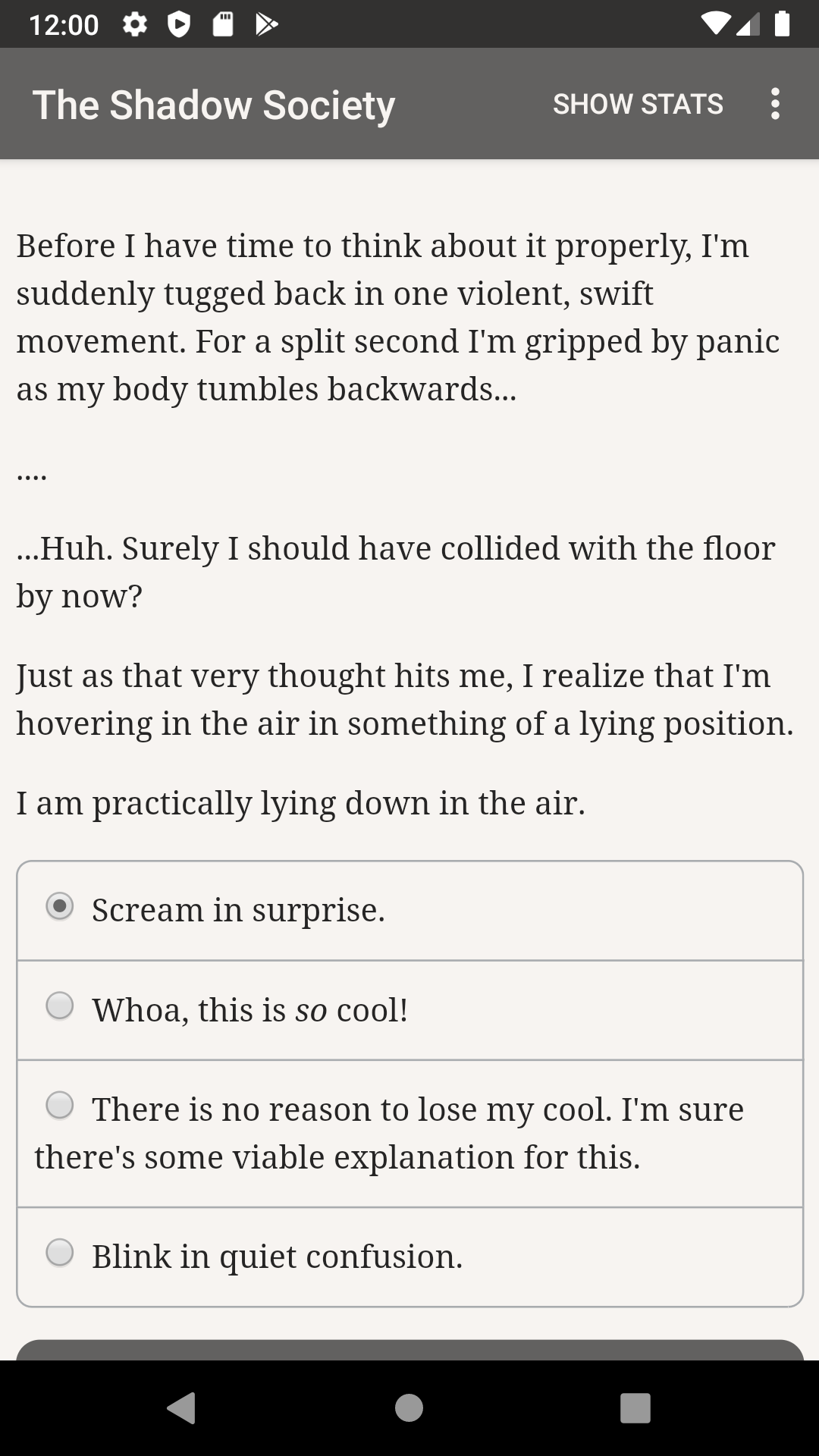Select 'There is no reason to lose my cool'

[60, 1106]
